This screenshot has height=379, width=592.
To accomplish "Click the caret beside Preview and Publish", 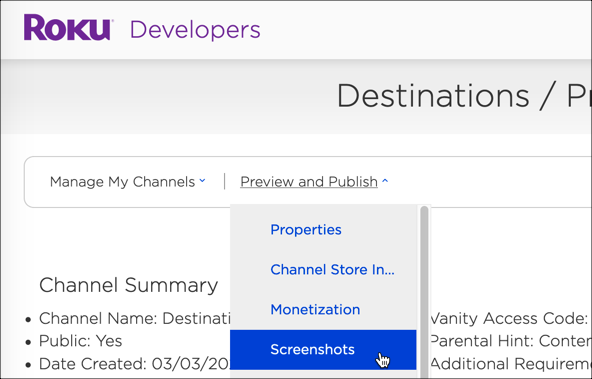I will pyautogui.click(x=385, y=181).
